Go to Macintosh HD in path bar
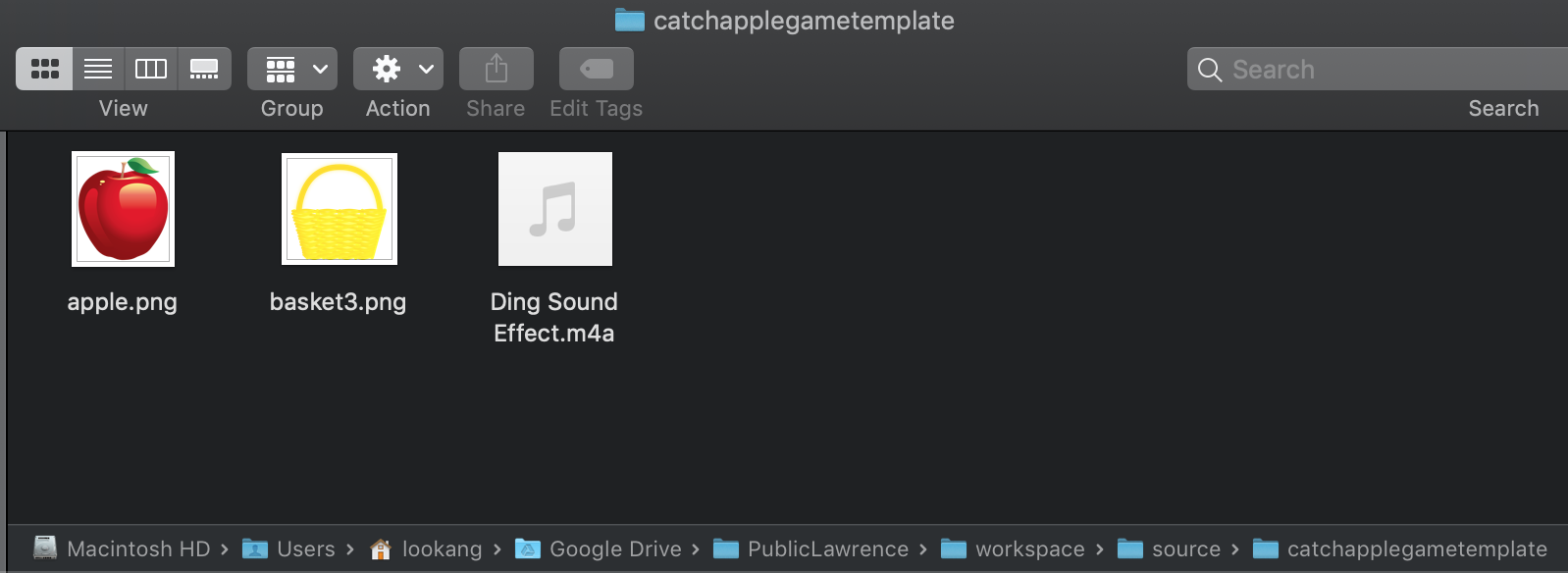 click(122, 548)
